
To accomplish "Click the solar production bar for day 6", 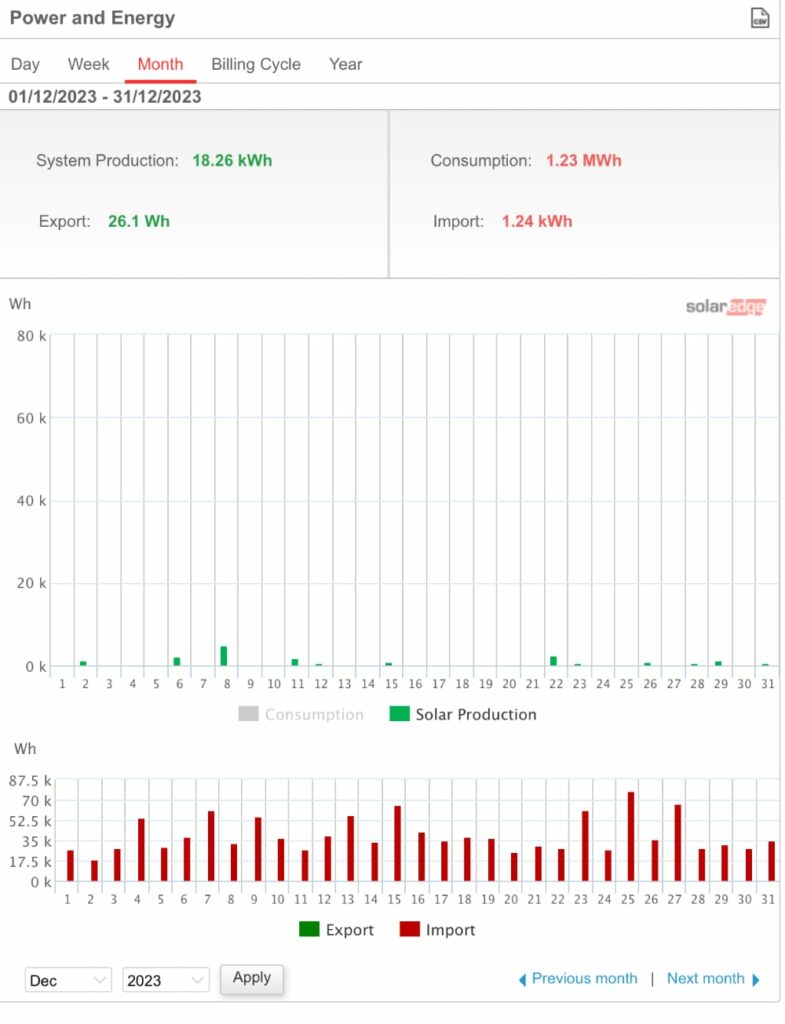I will [177, 662].
